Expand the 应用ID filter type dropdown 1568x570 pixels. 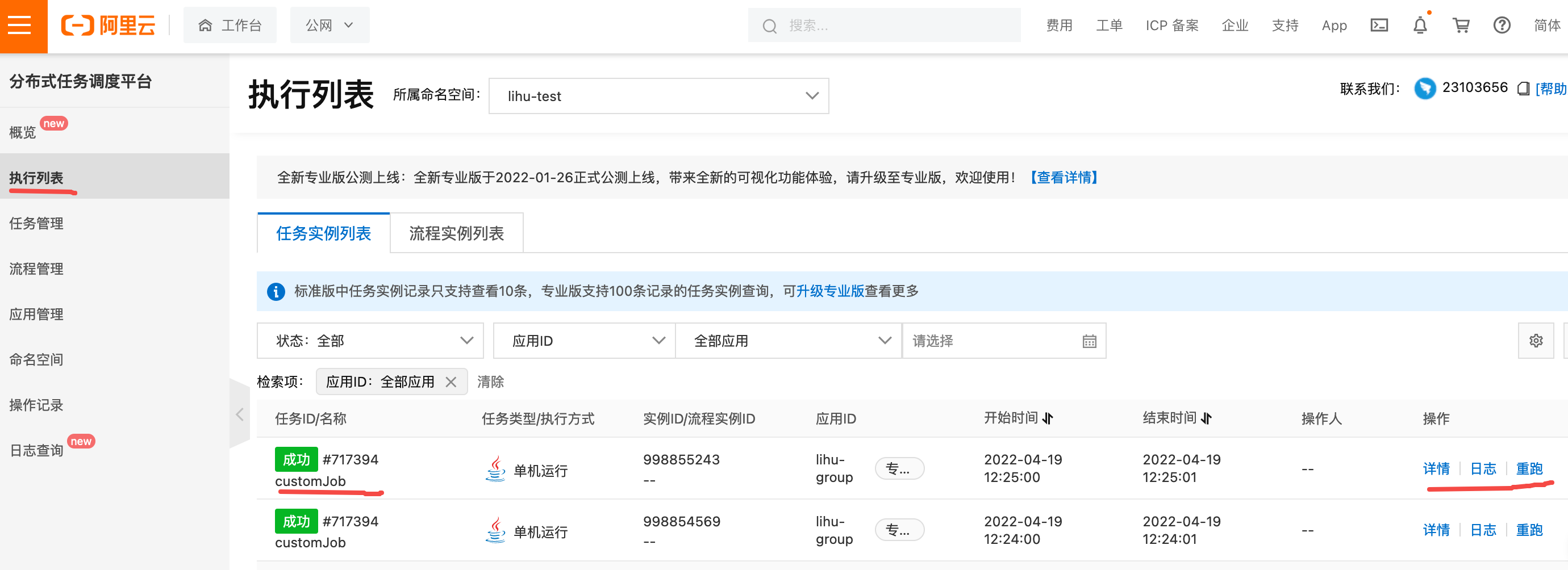pyautogui.click(x=585, y=341)
